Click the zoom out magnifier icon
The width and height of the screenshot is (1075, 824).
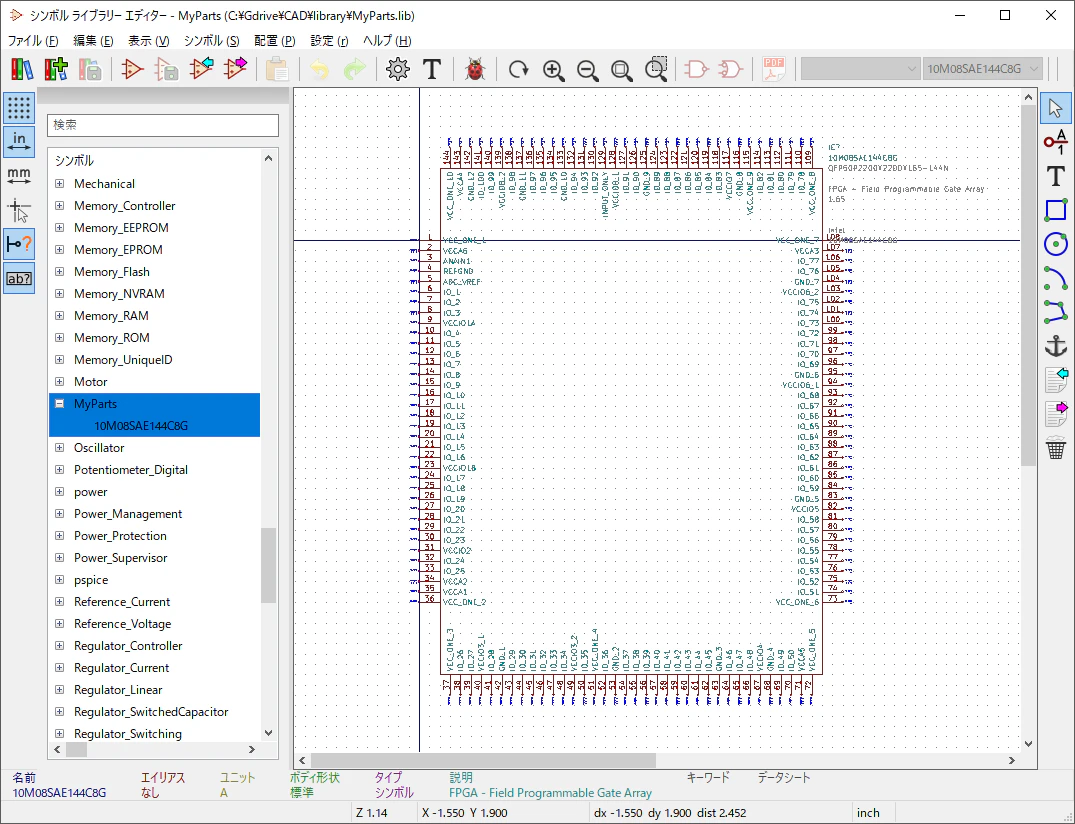click(588, 69)
